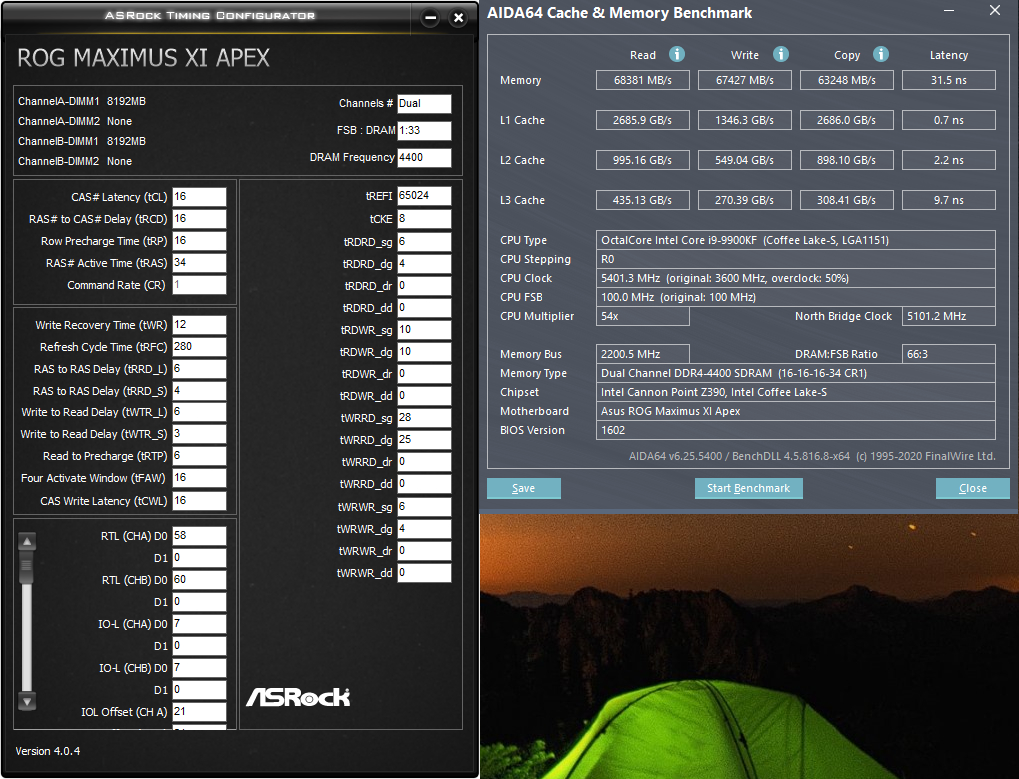Click the scrollbar down arrow in RTL panel
1019x779 pixels.
tap(27, 702)
